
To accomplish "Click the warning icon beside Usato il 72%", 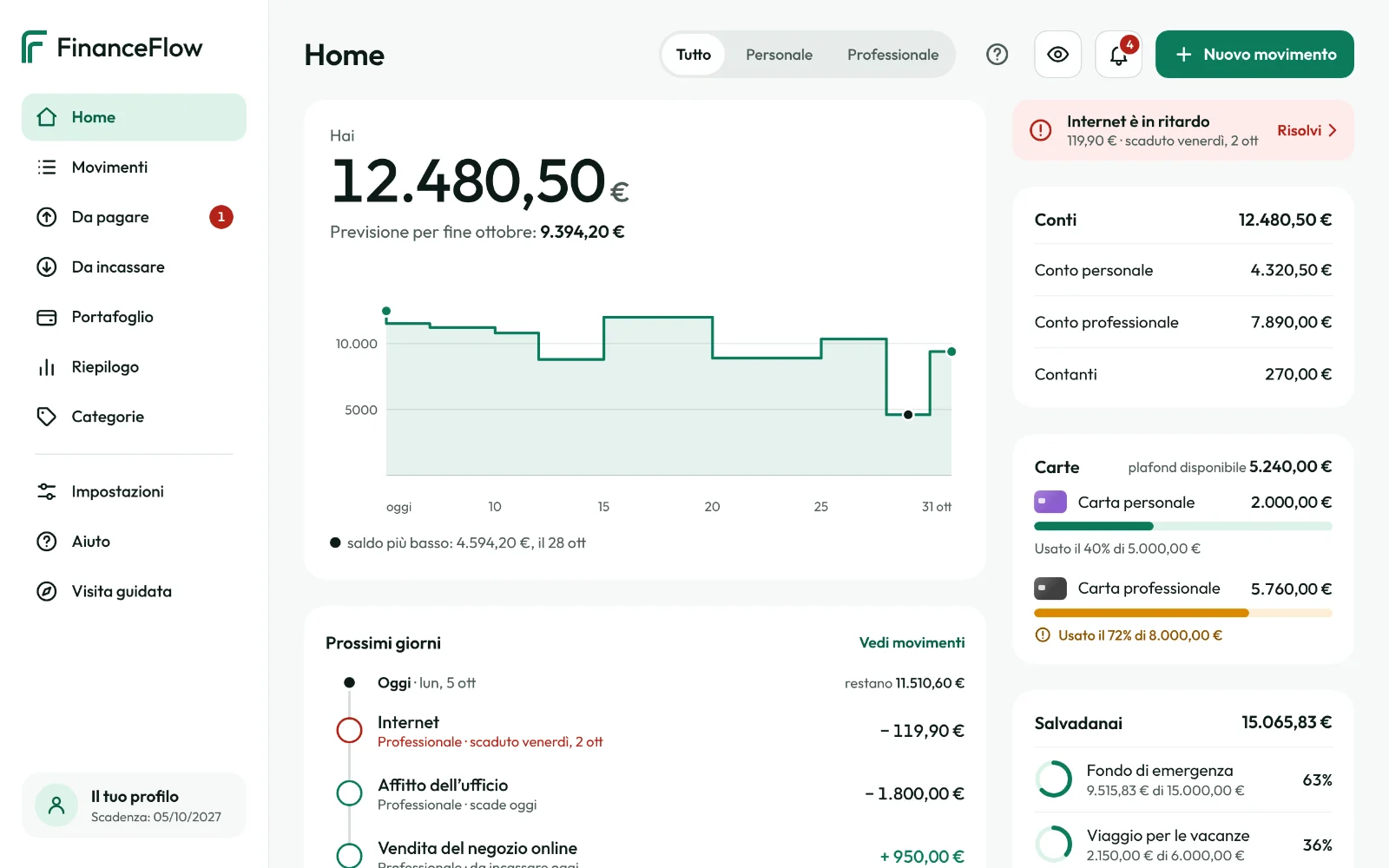I will click(1043, 635).
